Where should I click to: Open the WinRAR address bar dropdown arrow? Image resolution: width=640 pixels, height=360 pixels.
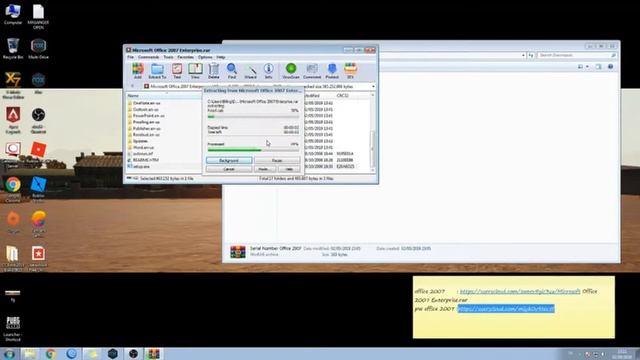(373, 87)
